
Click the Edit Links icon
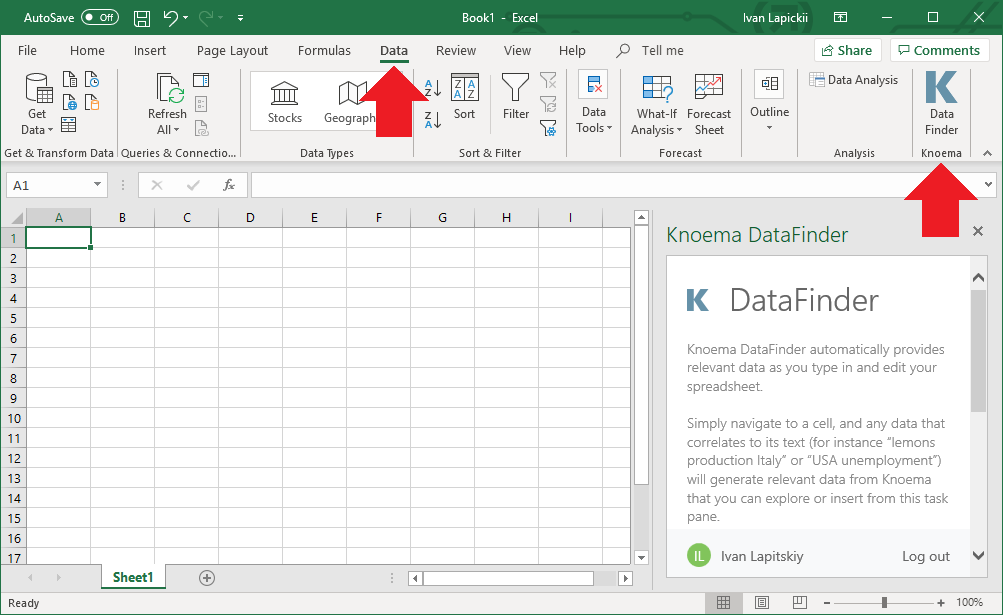[x=201, y=128]
